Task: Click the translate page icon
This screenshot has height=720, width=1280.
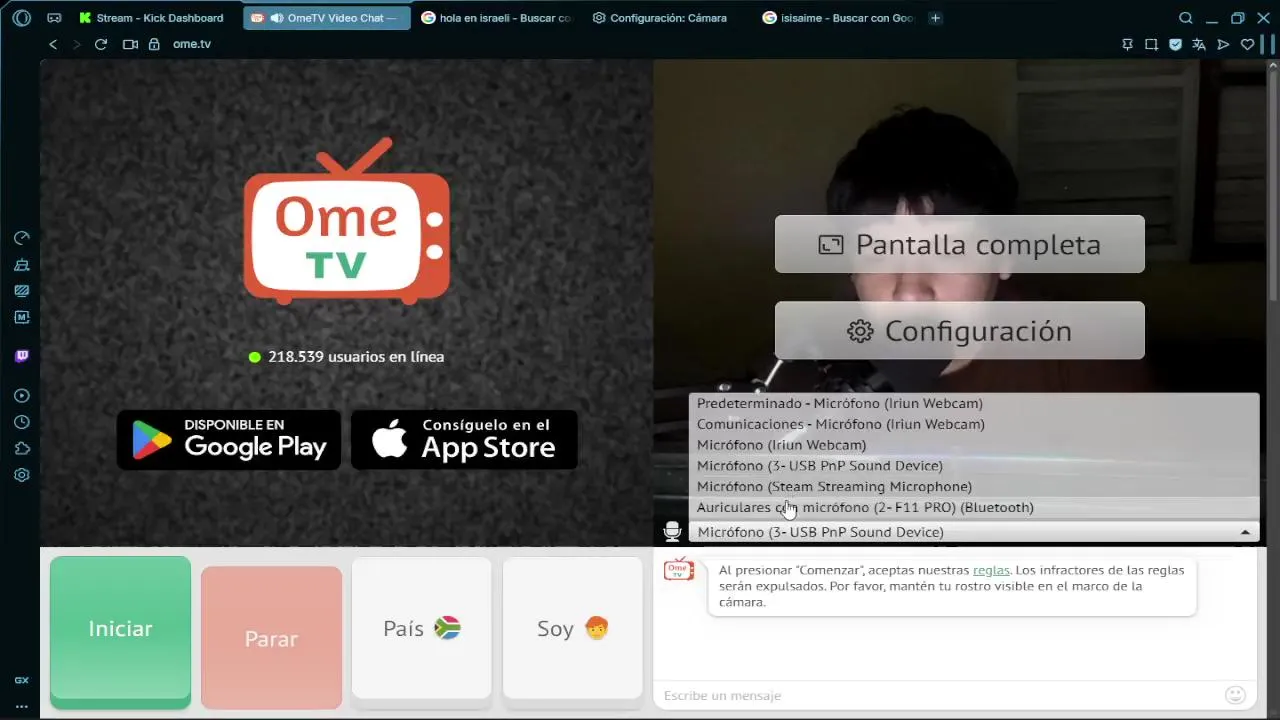Action: (x=1199, y=44)
